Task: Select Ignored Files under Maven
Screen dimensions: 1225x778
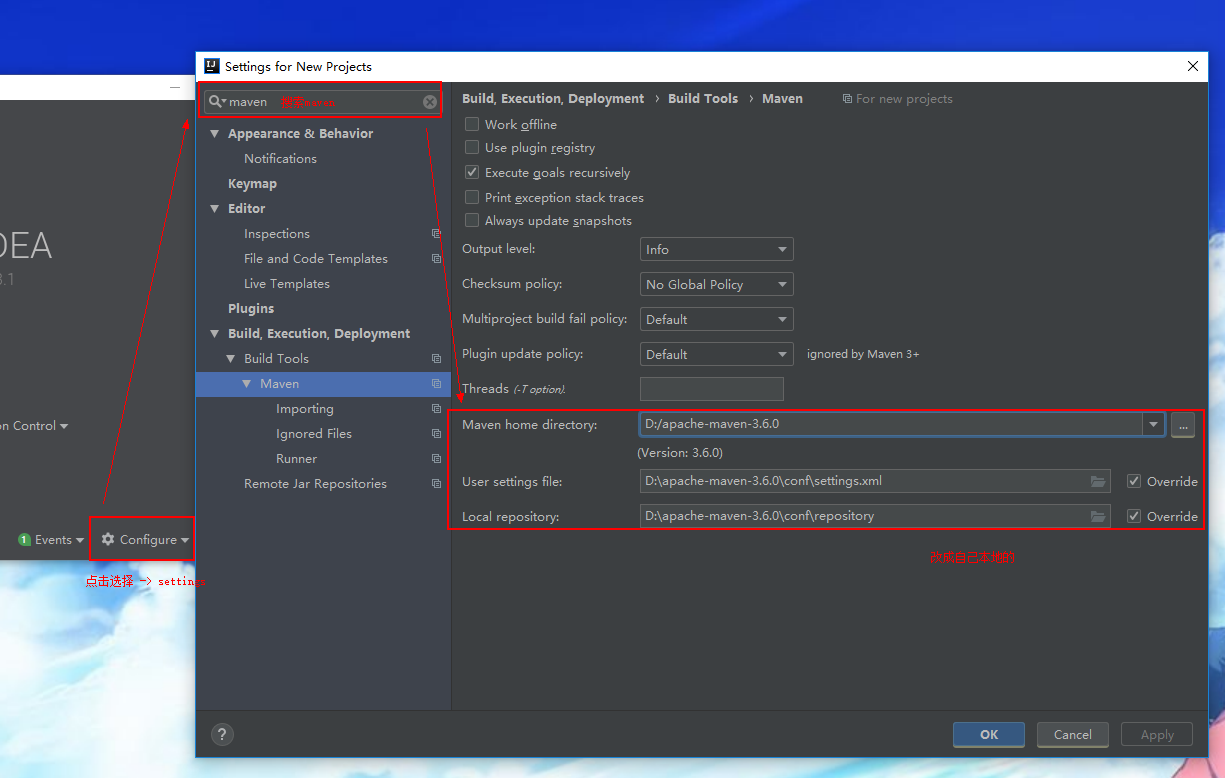Action: 314,434
